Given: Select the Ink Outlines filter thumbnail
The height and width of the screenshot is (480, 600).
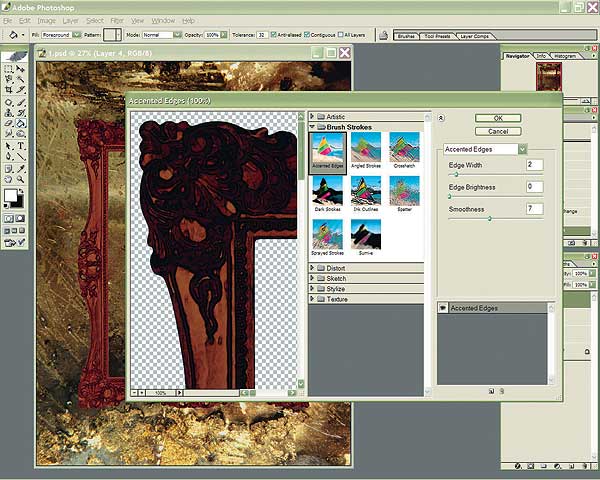Looking at the screenshot, I should tap(365, 192).
